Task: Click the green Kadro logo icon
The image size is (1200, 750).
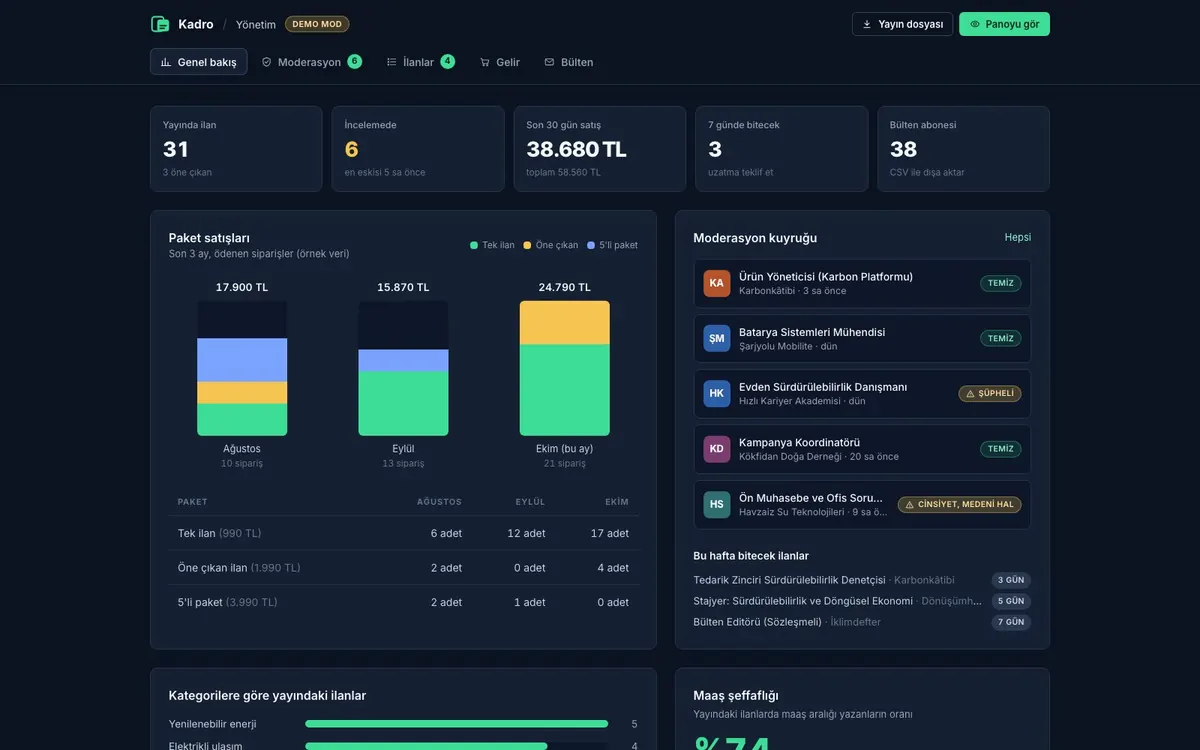Action: pos(160,24)
